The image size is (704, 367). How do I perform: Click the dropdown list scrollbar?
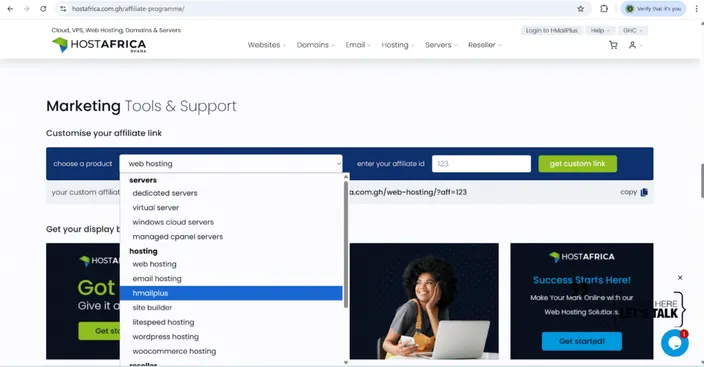[x=346, y=245]
